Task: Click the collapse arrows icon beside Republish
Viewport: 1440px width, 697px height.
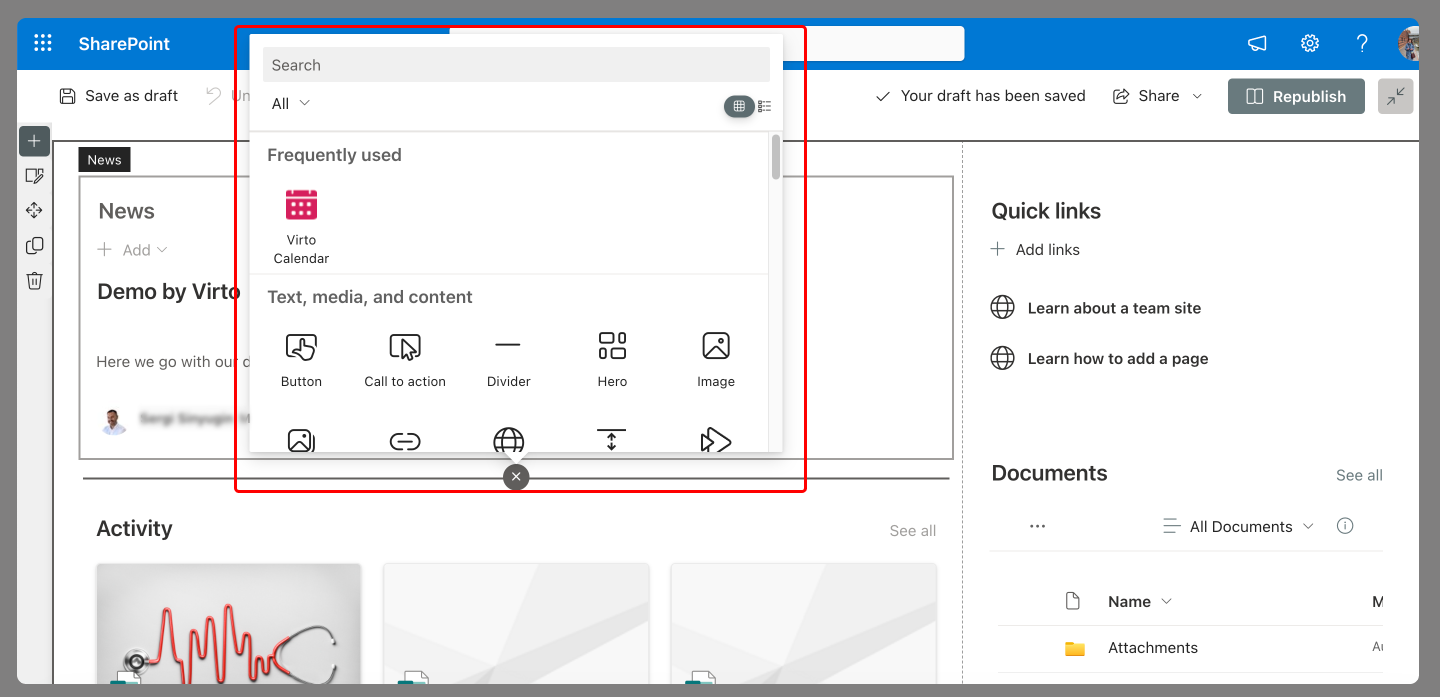Action: pos(1396,97)
